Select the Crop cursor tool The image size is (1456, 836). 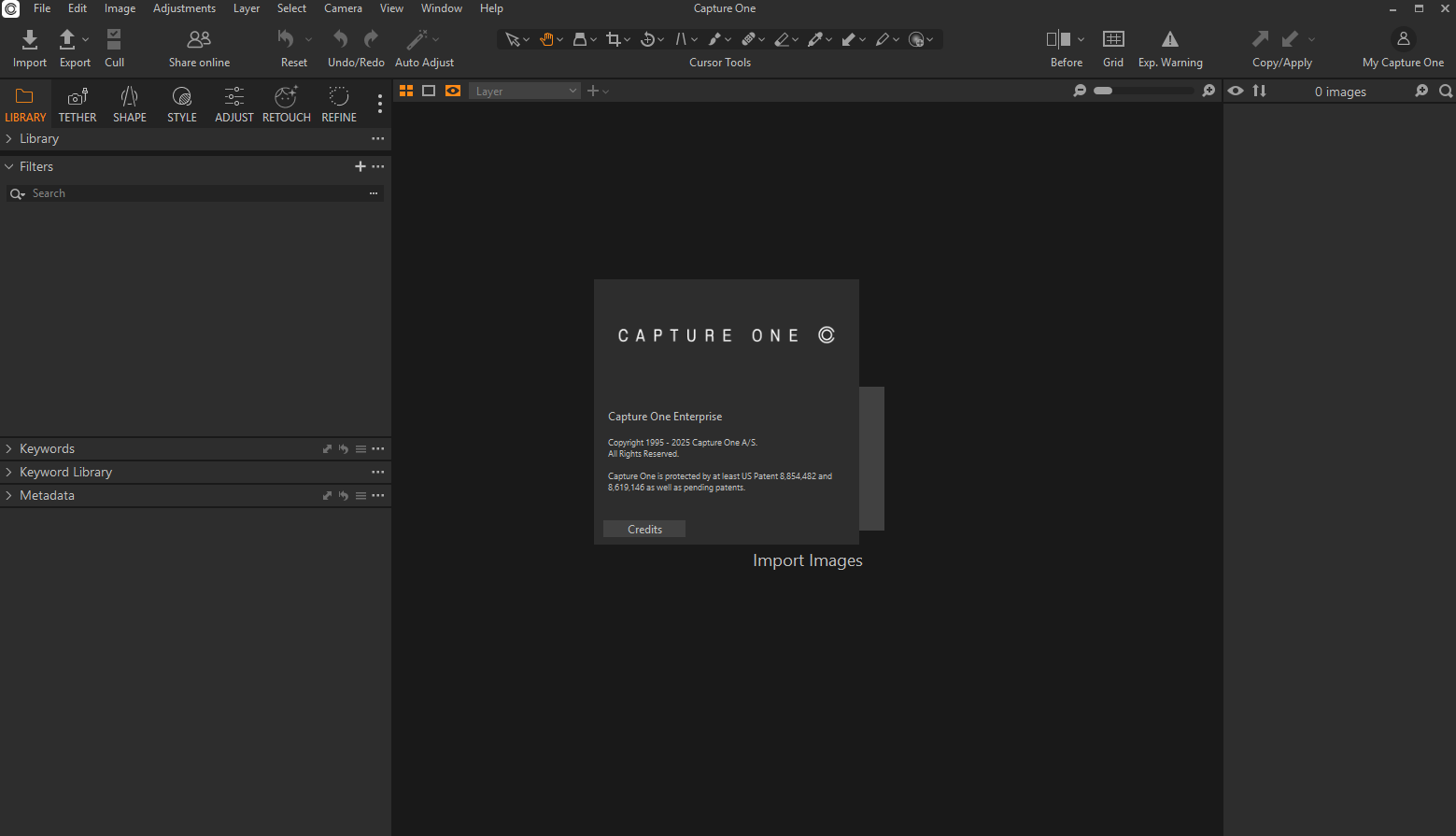614,39
